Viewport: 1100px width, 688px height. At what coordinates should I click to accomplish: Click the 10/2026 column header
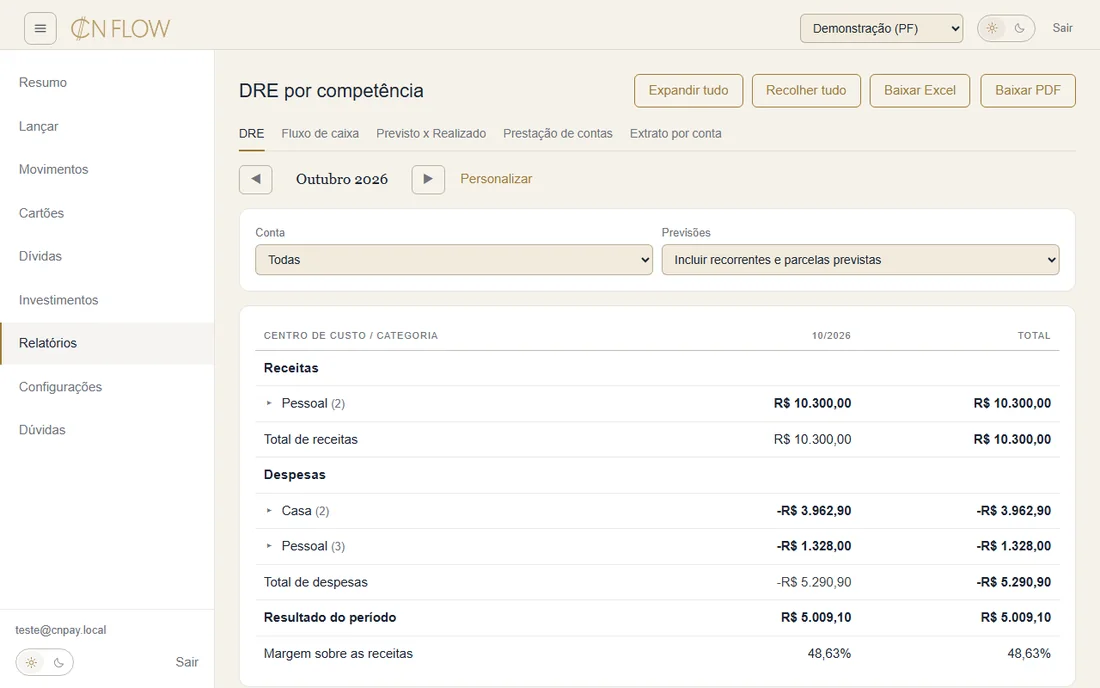click(831, 336)
